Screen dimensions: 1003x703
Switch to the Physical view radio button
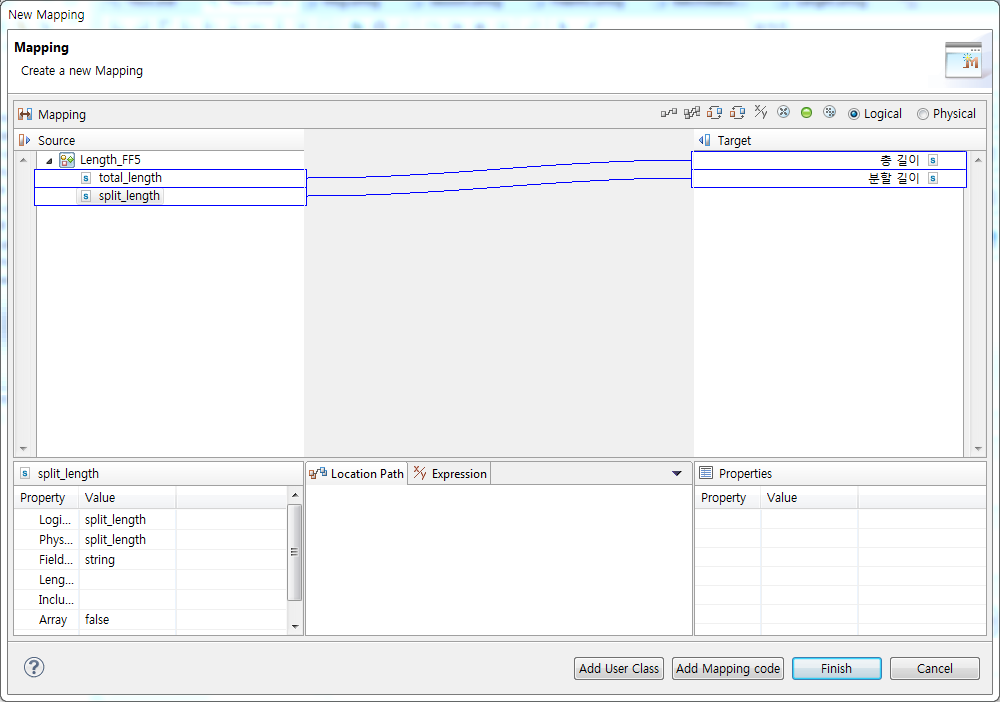click(923, 113)
